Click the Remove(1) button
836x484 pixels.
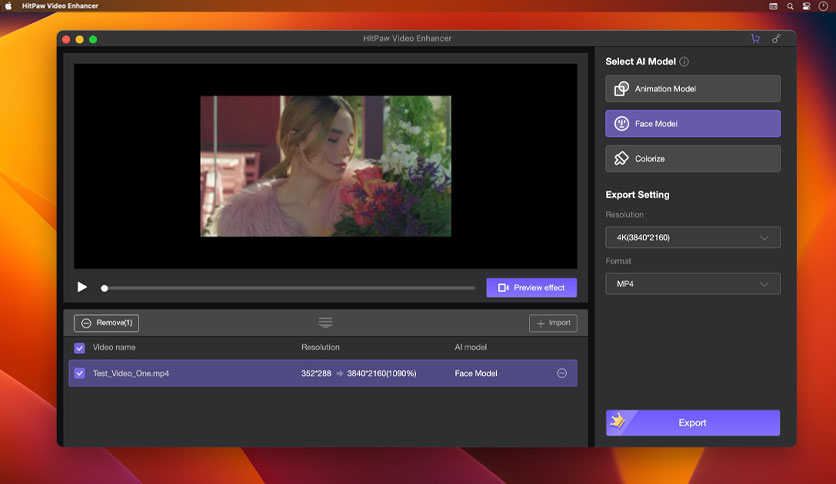click(x=107, y=322)
